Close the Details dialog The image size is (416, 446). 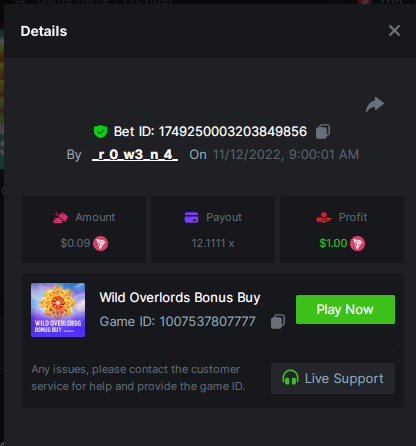click(394, 31)
